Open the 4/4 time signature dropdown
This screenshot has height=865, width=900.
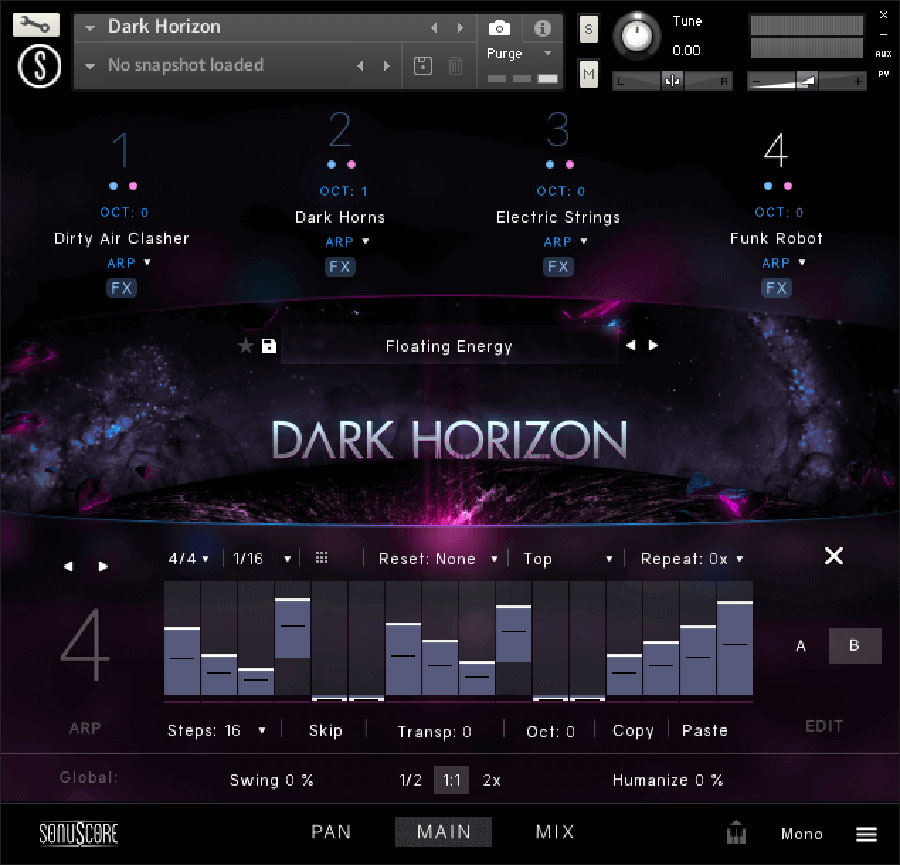188,558
